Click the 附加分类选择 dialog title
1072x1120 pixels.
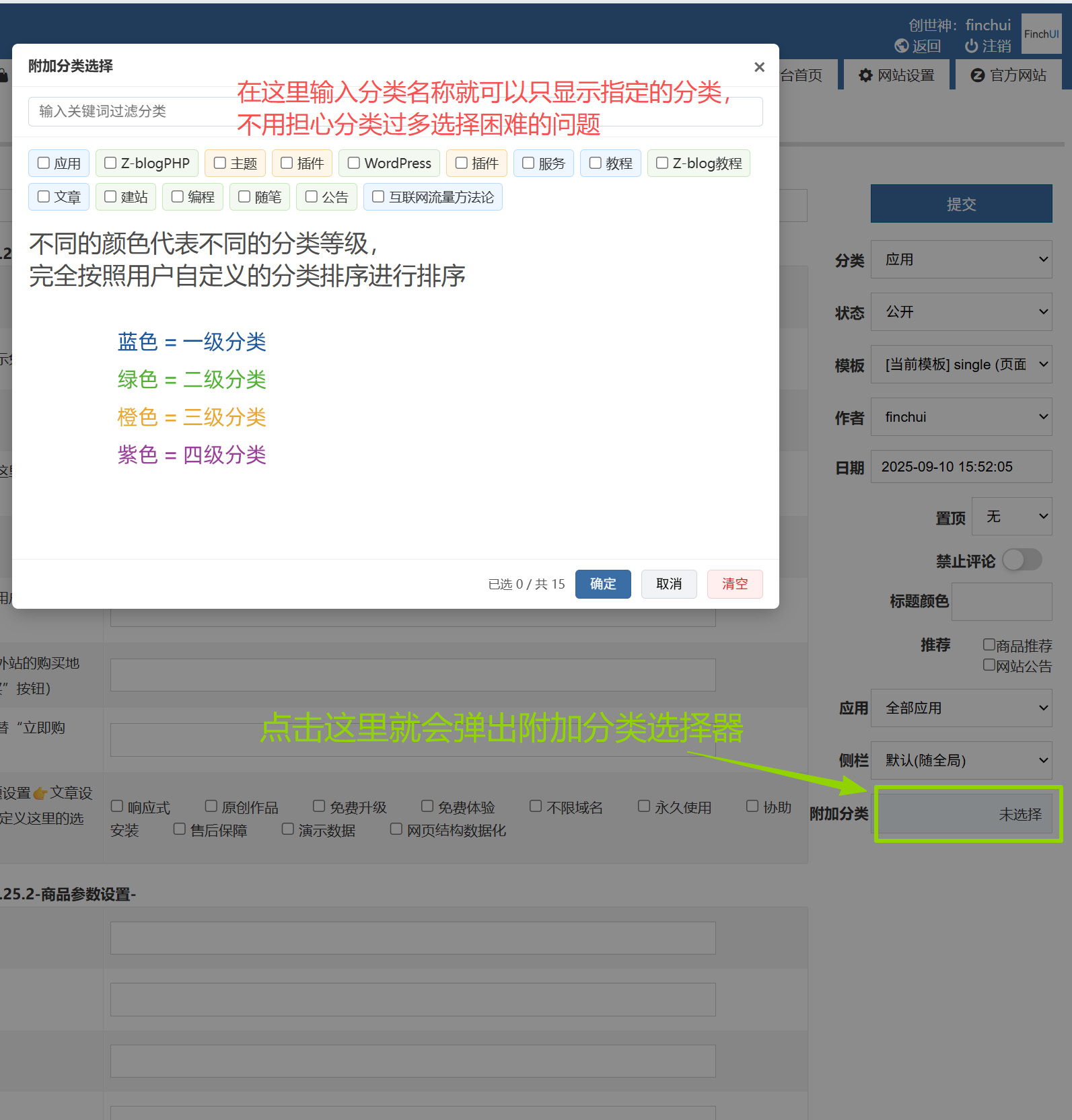pos(71,66)
